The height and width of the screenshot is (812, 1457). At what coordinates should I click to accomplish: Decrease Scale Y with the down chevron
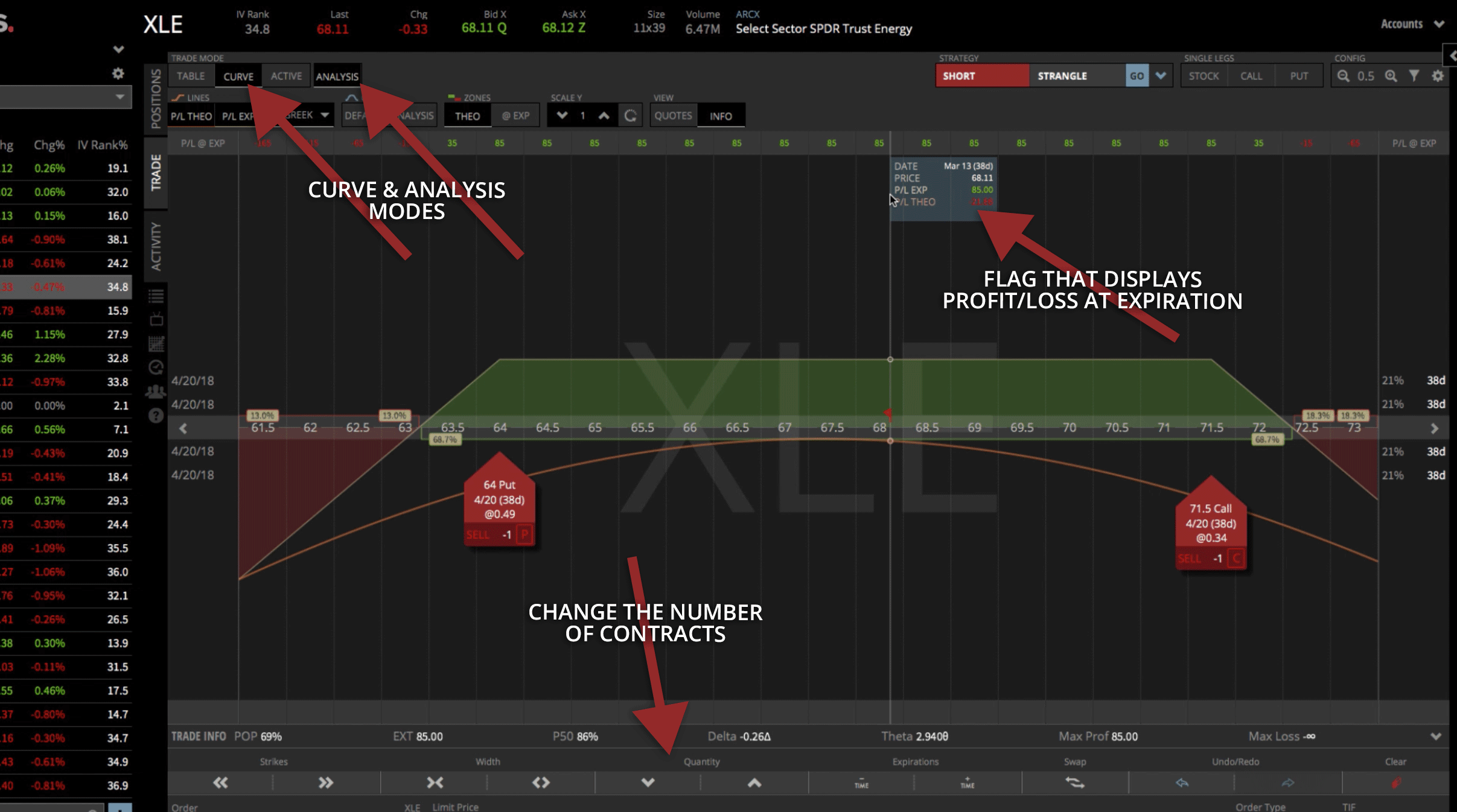(x=562, y=116)
